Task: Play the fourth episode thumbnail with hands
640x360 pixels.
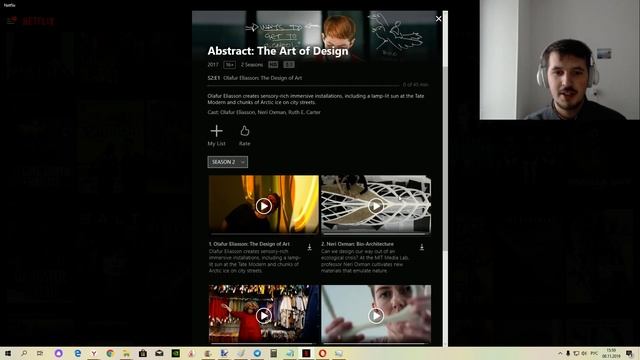Action: point(376,316)
